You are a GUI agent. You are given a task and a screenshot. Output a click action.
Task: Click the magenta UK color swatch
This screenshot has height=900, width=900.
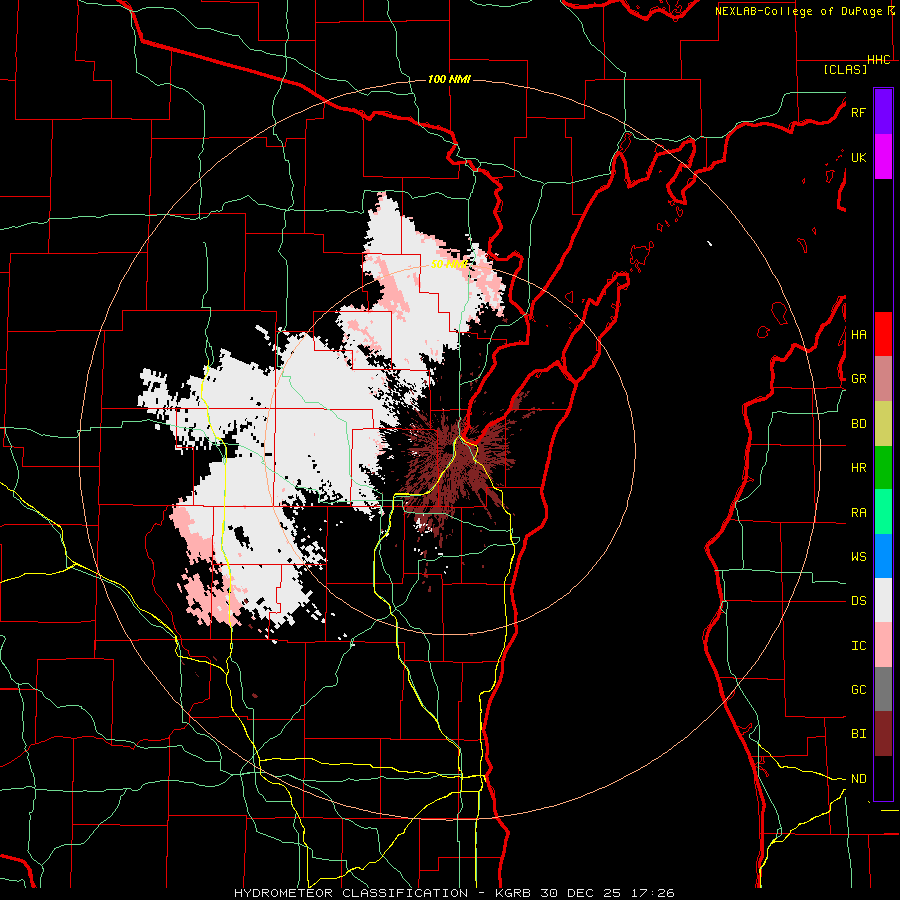[883, 157]
